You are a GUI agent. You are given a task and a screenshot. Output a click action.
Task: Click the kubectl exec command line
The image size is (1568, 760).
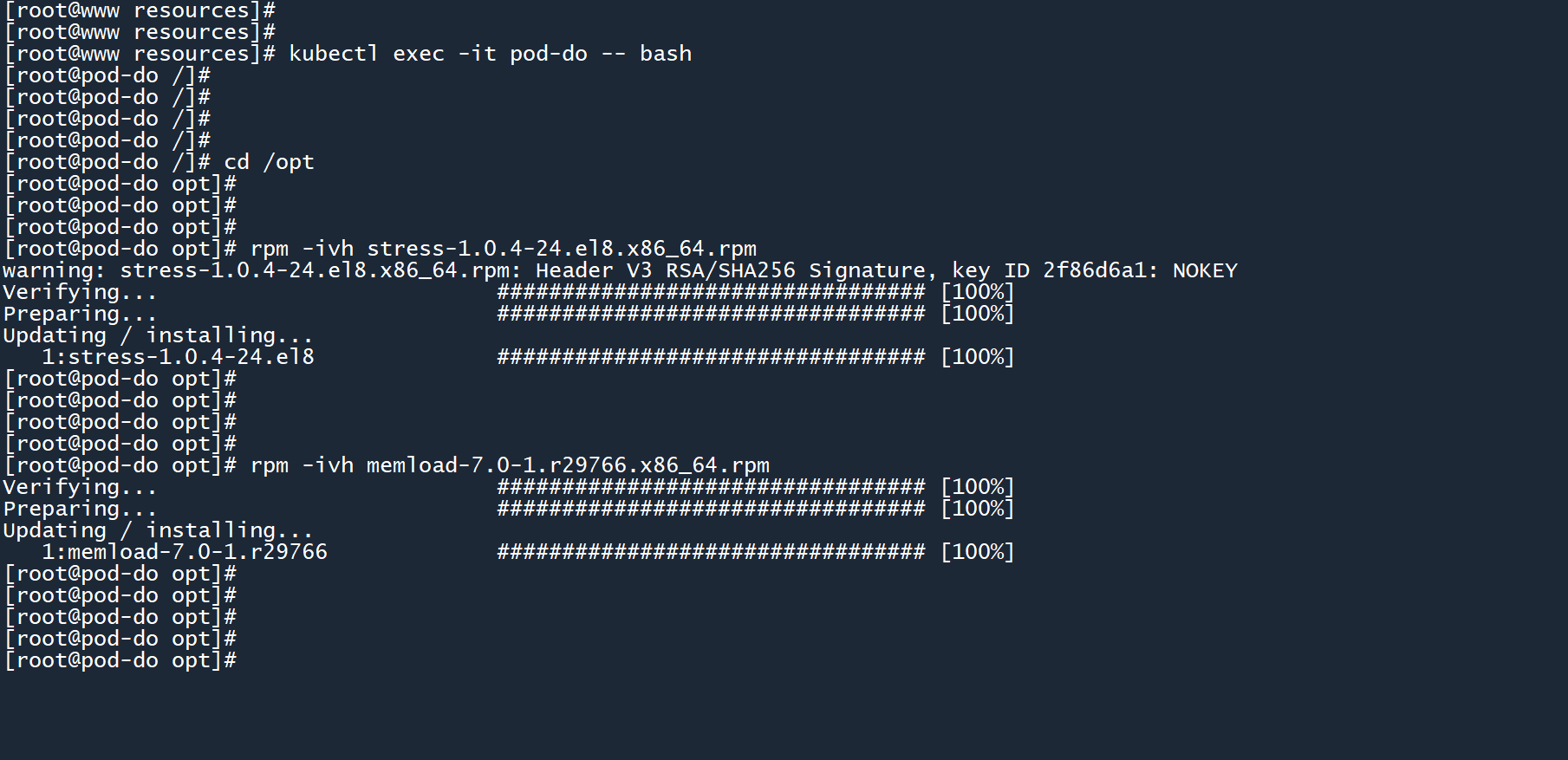click(x=490, y=54)
